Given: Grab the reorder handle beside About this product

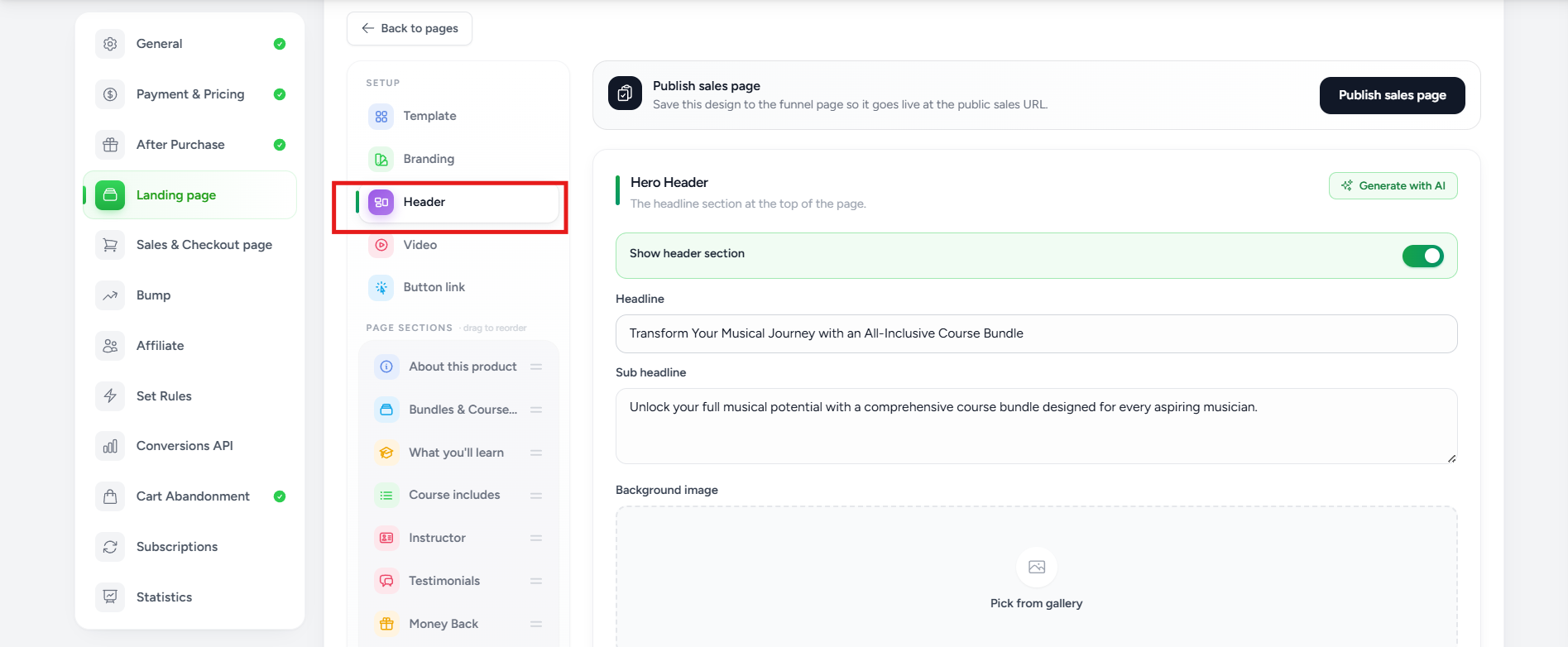Looking at the screenshot, I should pyautogui.click(x=536, y=367).
